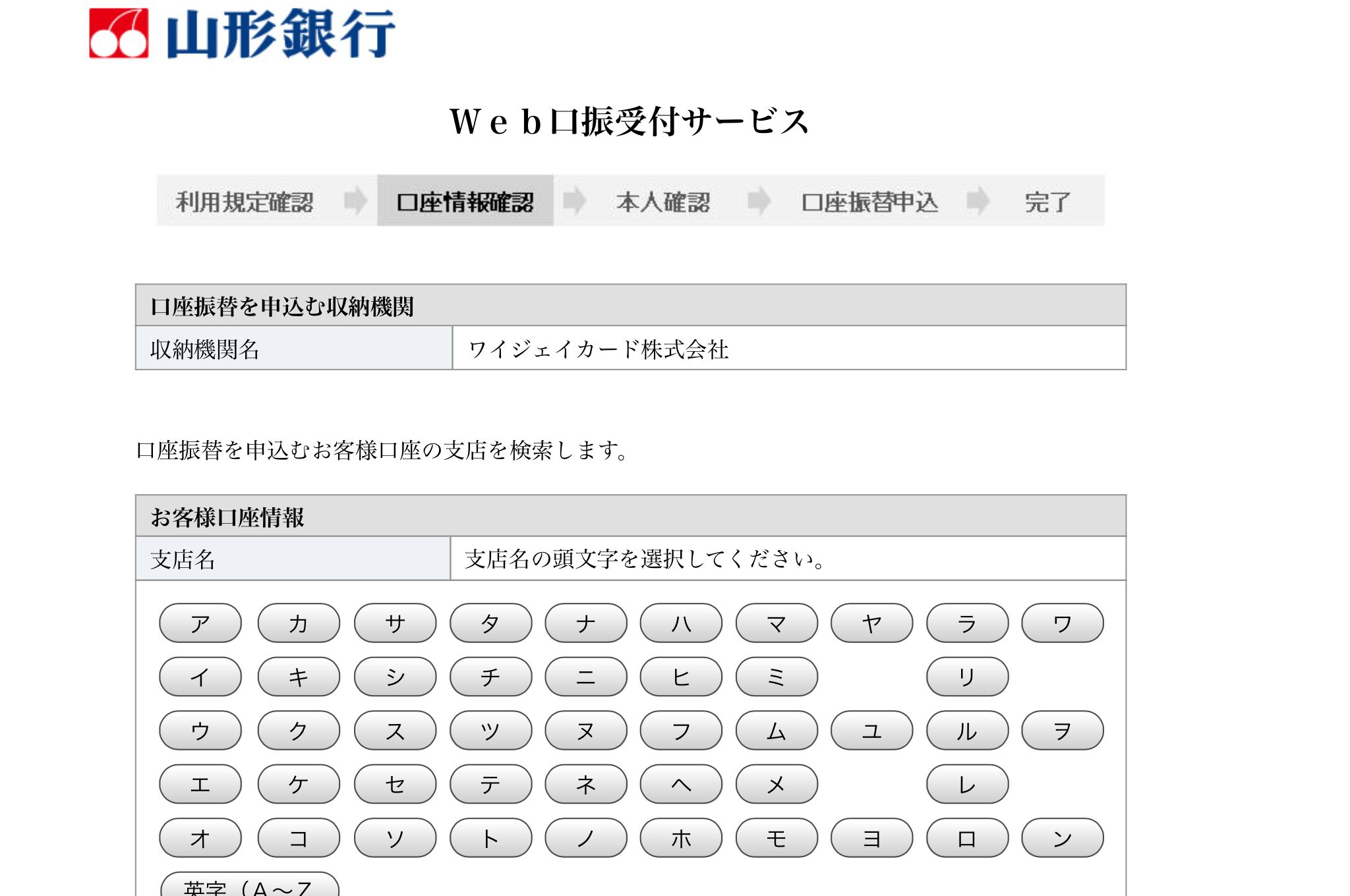Viewport: 1350px width, 896px height.
Task: Select the ン kana button
Action: [1063, 838]
